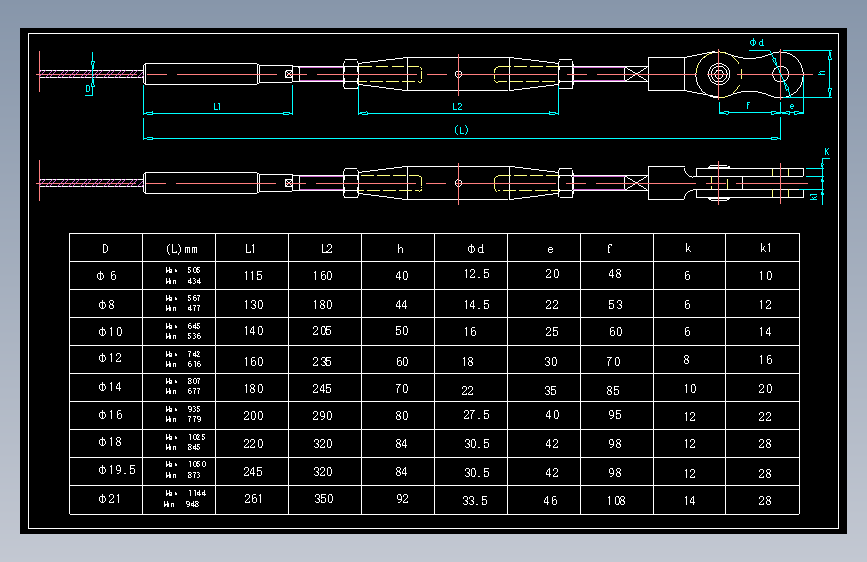This screenshot has height=562, width=867.
Task: Select the 'L2' dimension label in the top drawing
Action: 457,106
